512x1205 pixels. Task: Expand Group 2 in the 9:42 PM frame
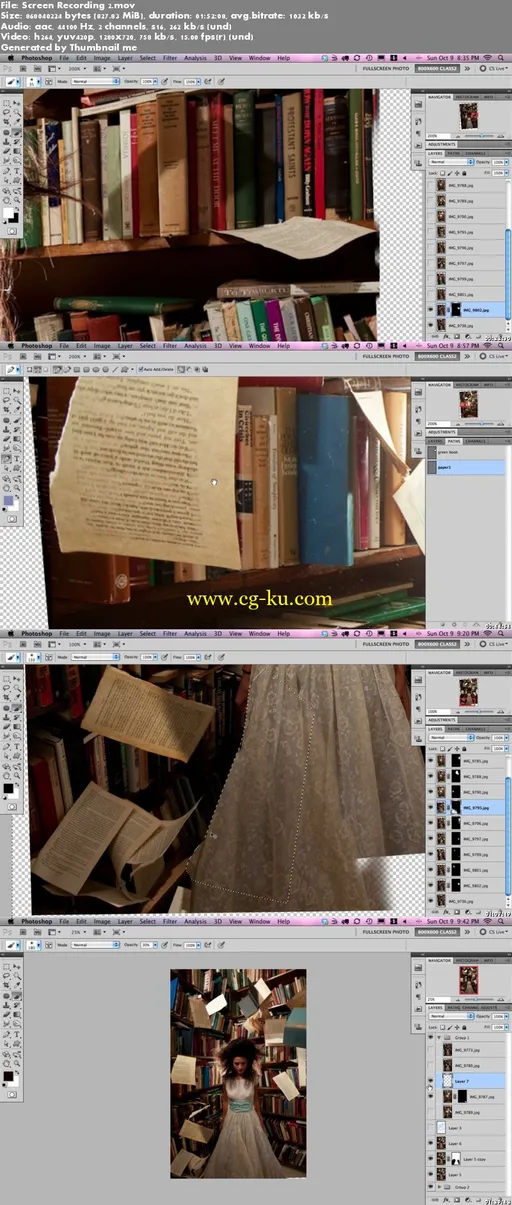point(437,1187)
